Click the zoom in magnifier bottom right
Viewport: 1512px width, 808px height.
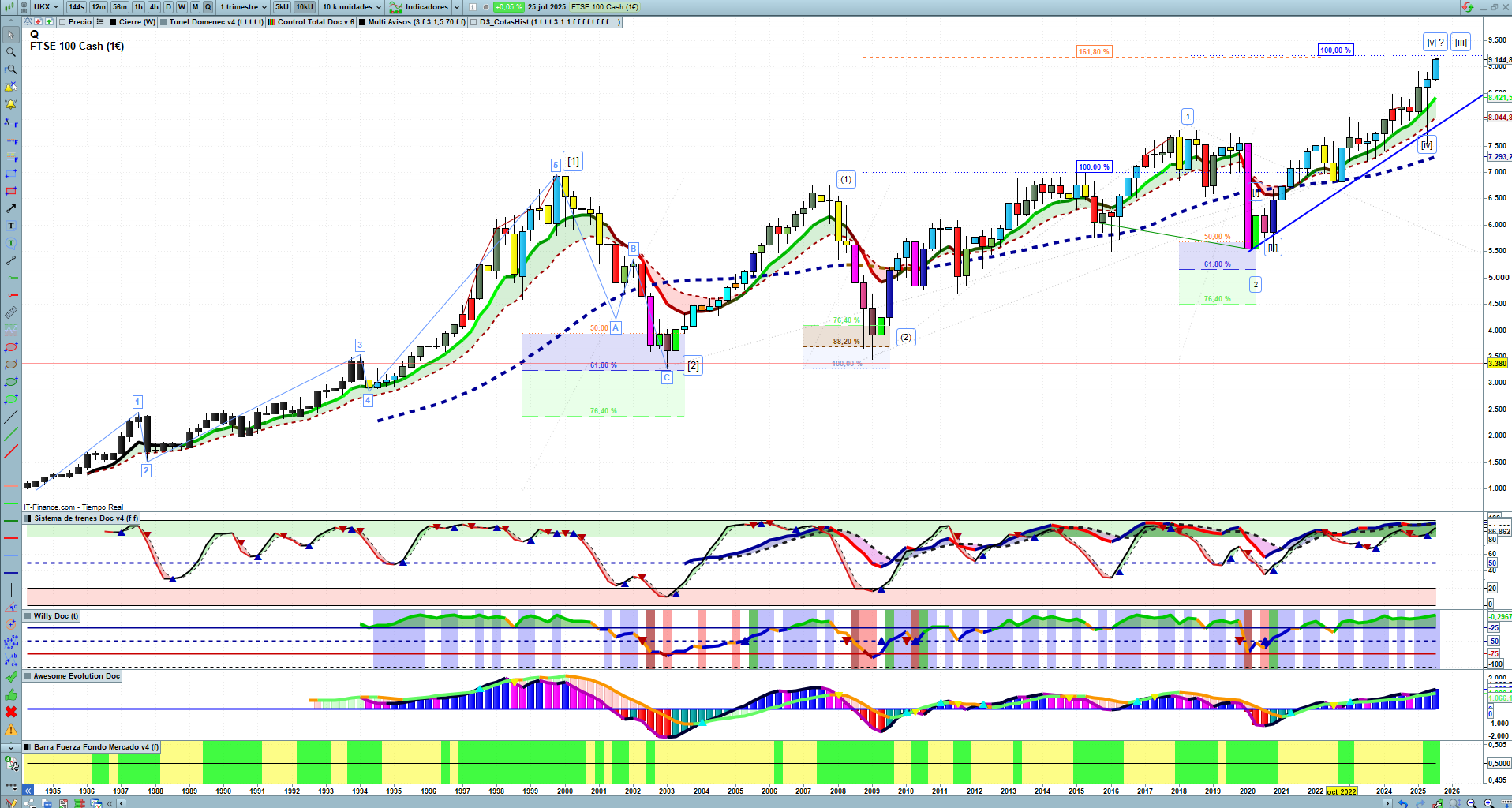[x=1488, y=803]
